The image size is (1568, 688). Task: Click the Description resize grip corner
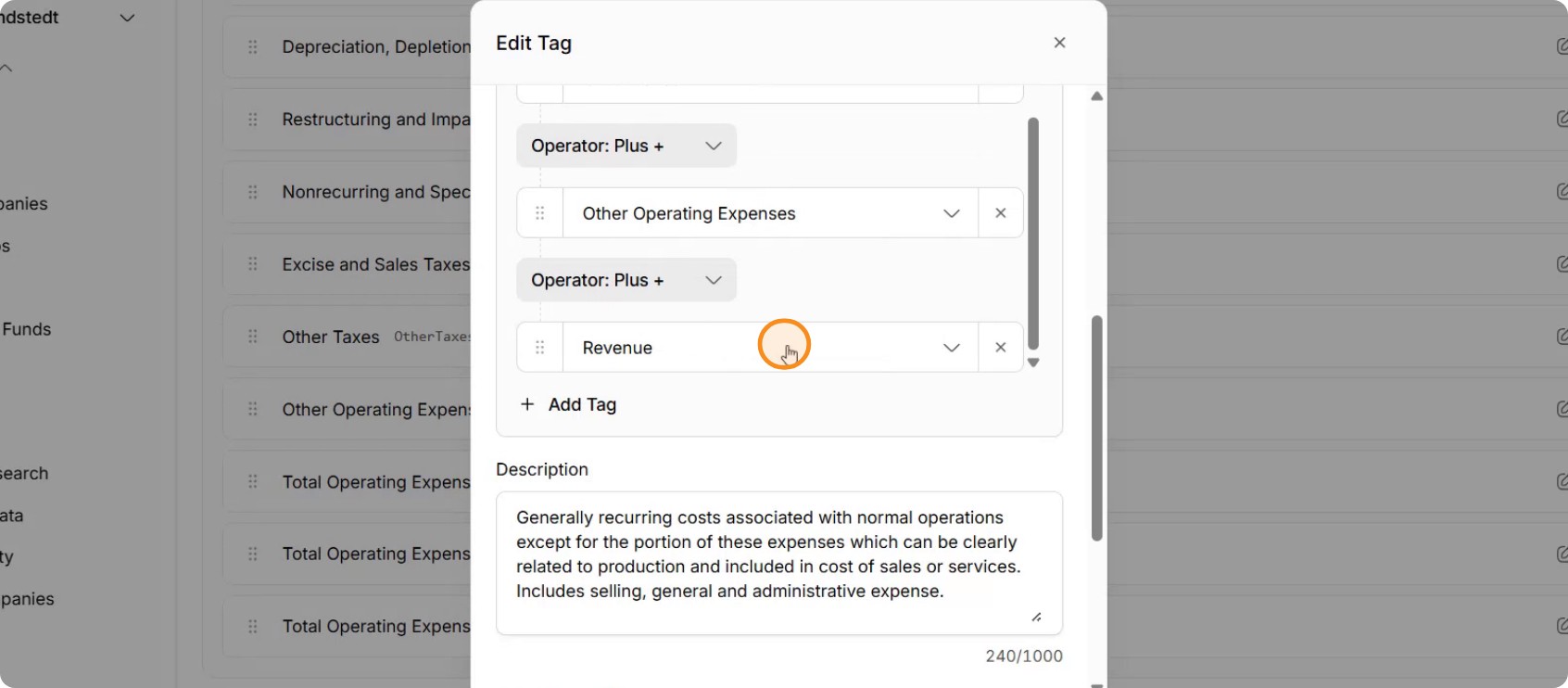[x=1036, y=617]
